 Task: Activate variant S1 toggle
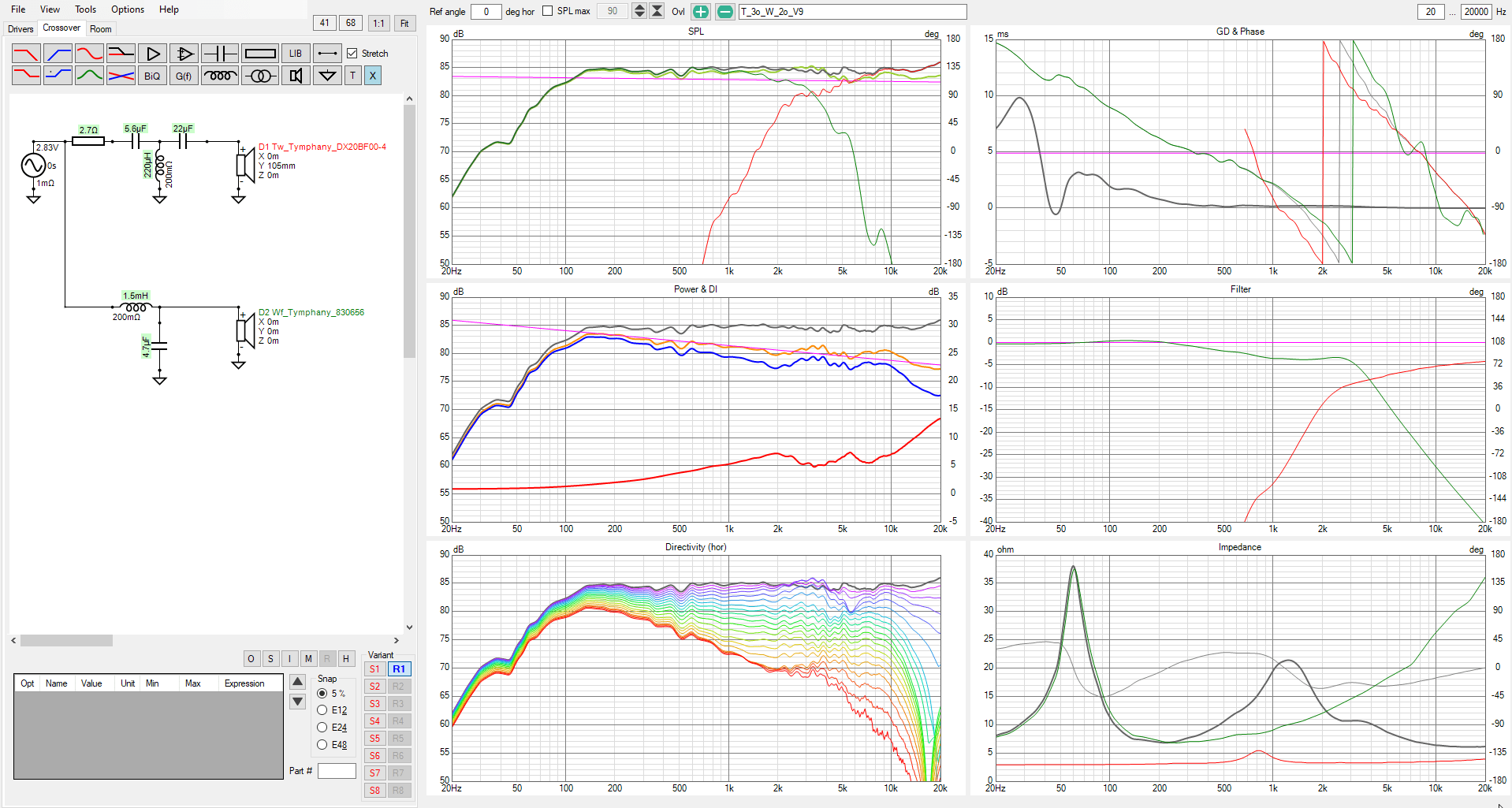coord(374,669)
